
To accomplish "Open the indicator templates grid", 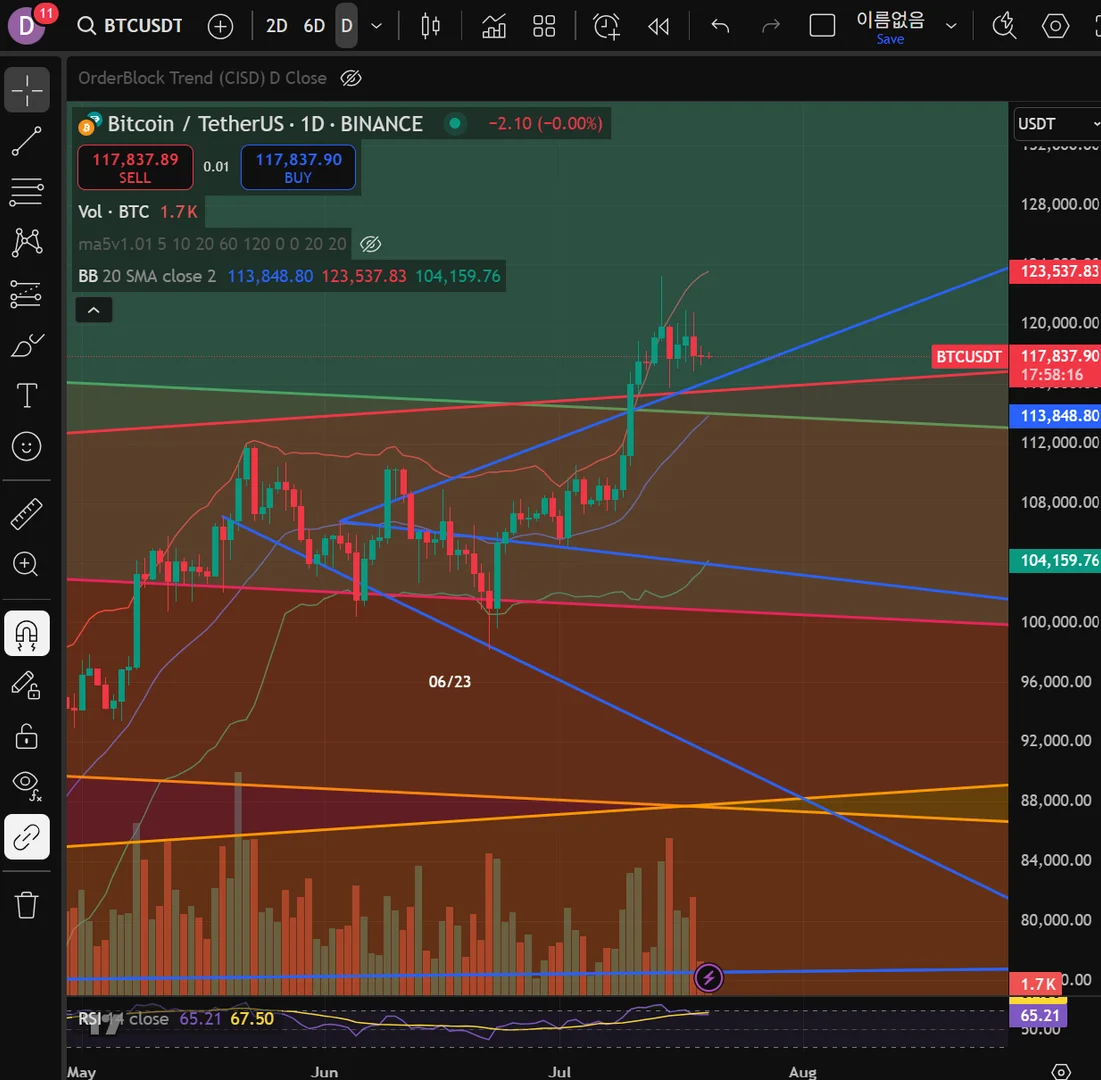I will click(x=544, y=27).
